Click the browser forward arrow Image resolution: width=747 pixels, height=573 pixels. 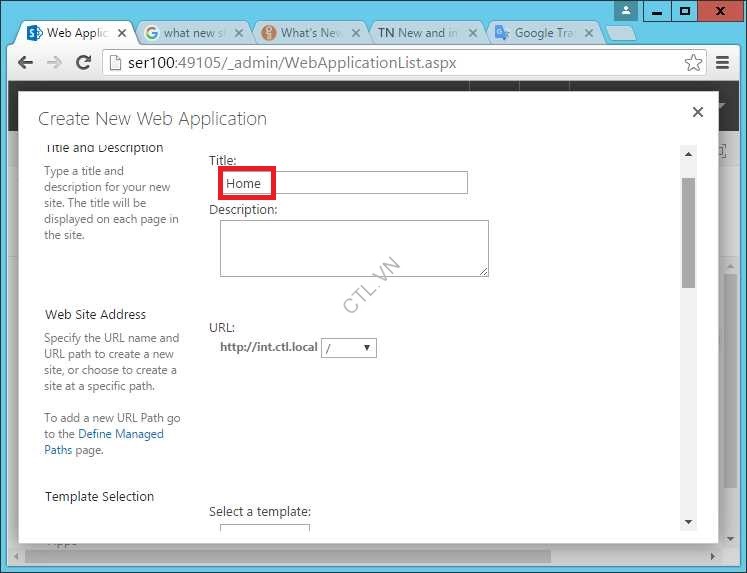pos(55,62)
